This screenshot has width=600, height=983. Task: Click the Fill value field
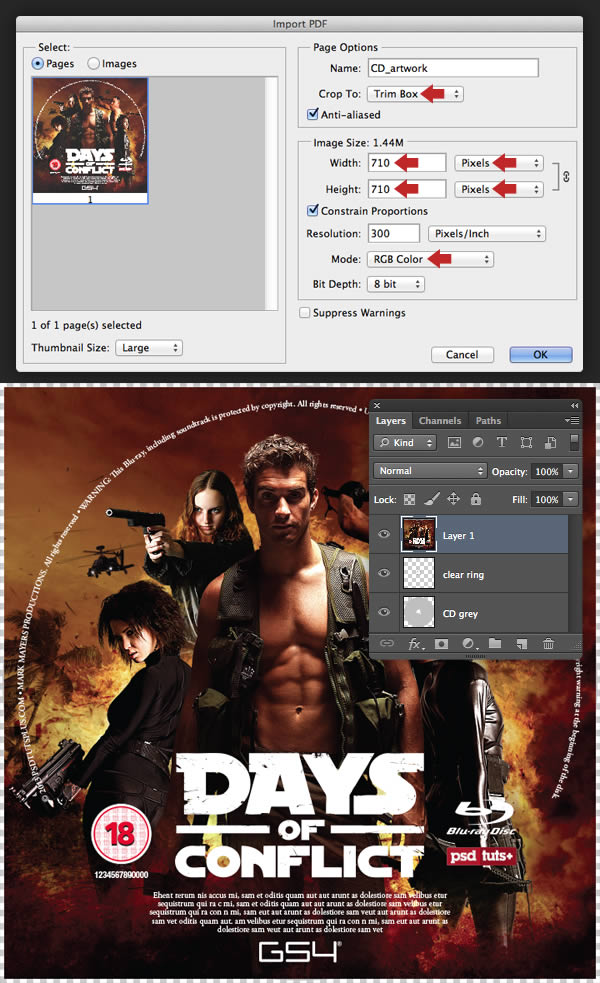[547, 500]
